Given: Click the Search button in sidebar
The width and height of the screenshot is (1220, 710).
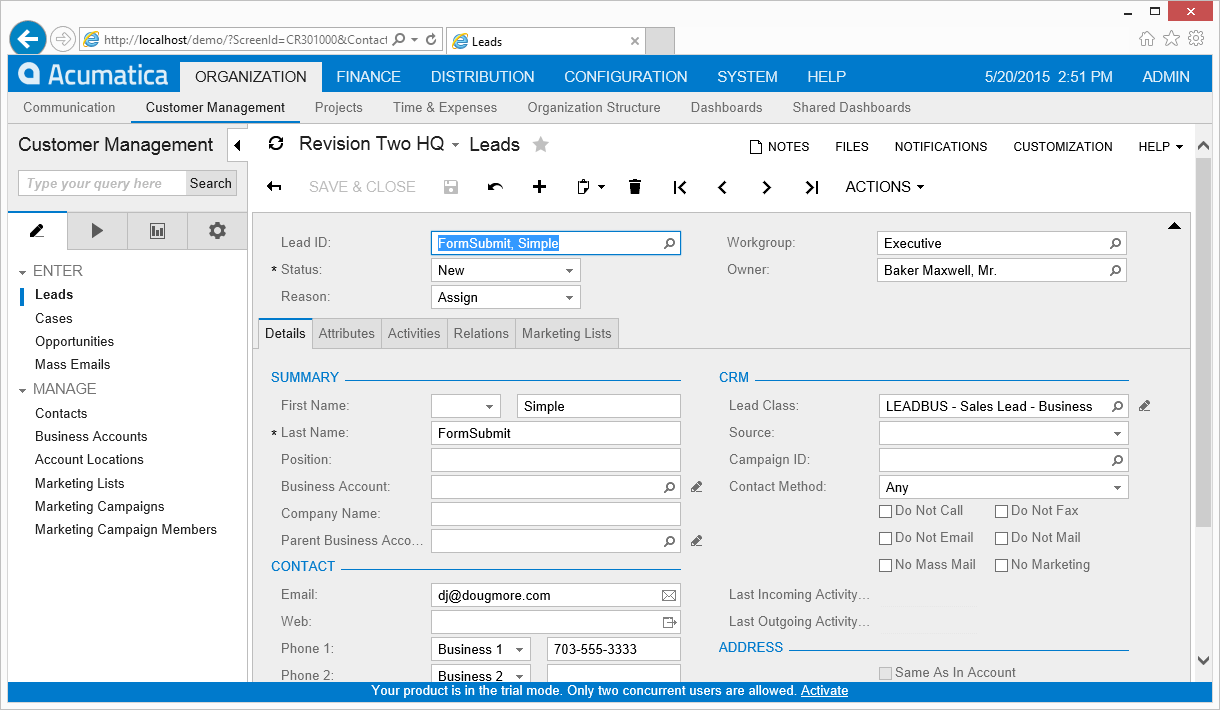Looking at the screenshot, I should click(x=211, y=183).
